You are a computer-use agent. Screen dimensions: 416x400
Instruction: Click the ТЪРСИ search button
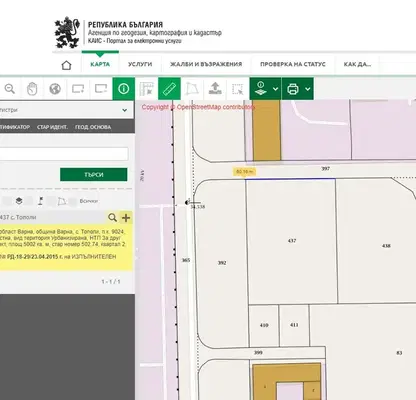point(94,174)
